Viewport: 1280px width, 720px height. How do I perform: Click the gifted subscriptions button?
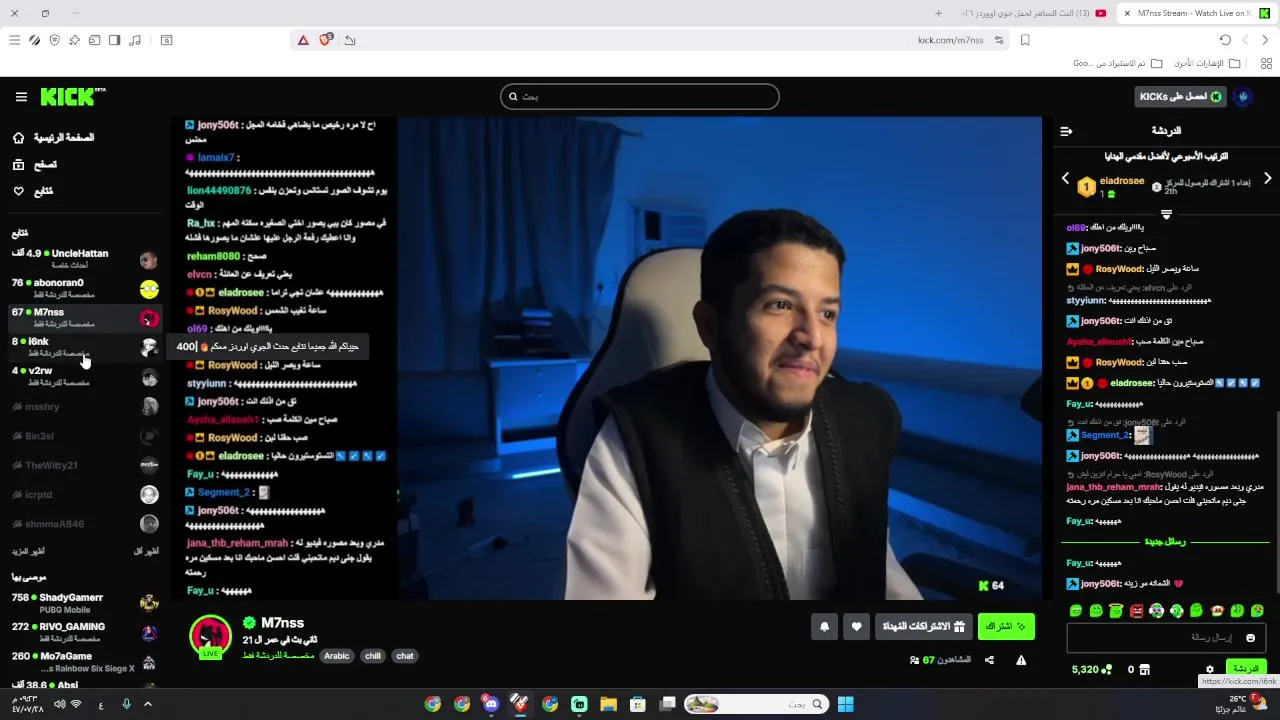click(x=923, y=626)
